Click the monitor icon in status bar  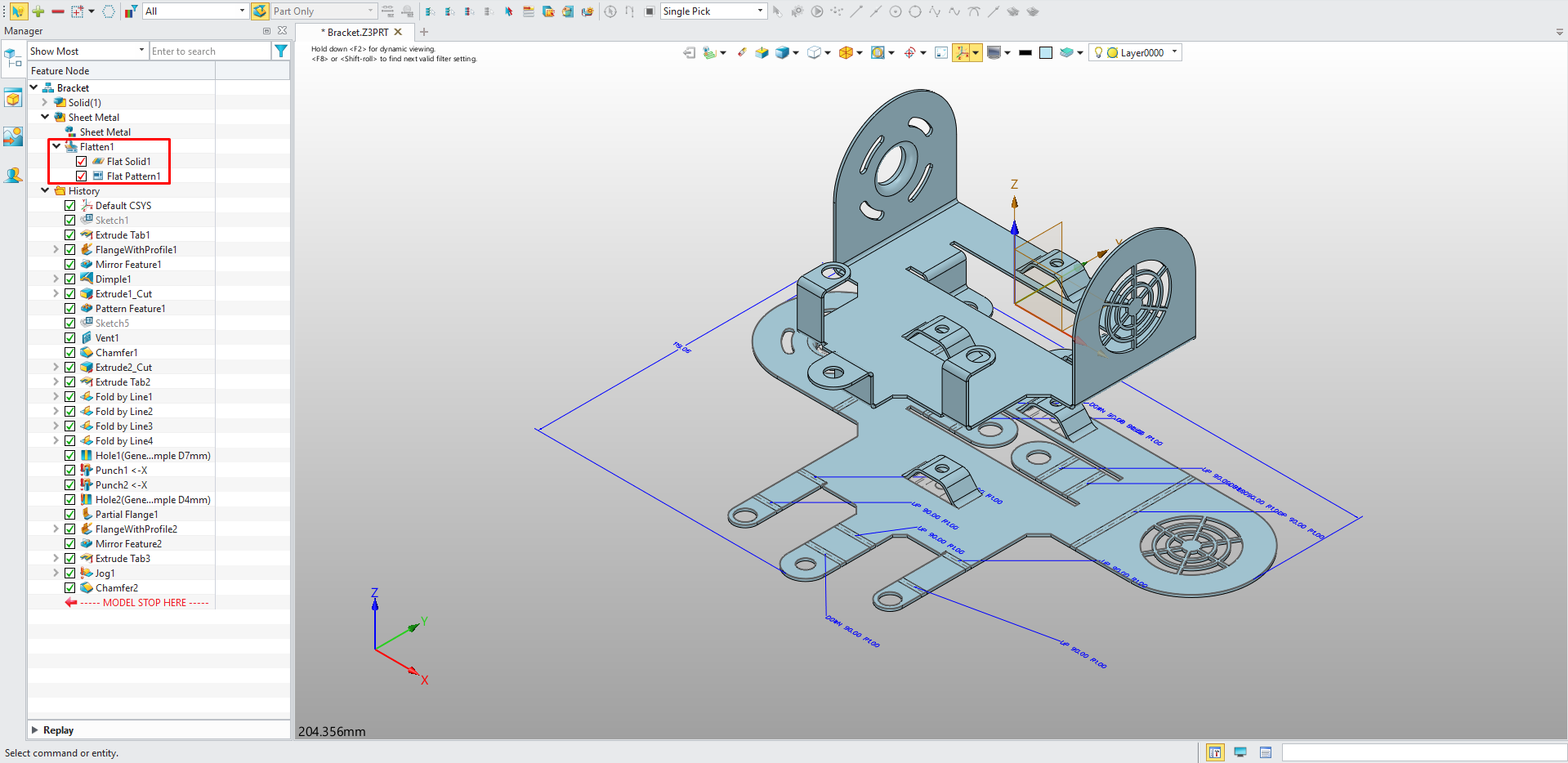tap(1240, 752)
